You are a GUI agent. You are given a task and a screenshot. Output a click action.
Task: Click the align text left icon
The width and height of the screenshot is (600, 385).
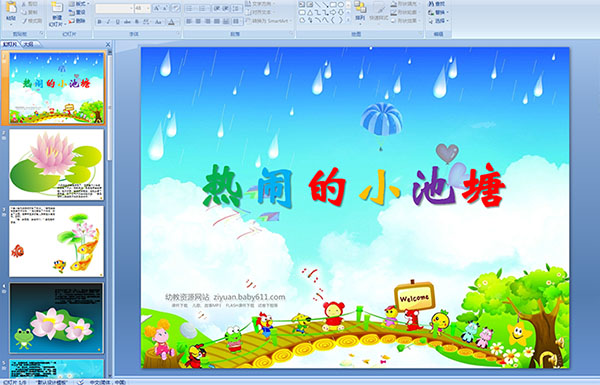pos(189,21)
